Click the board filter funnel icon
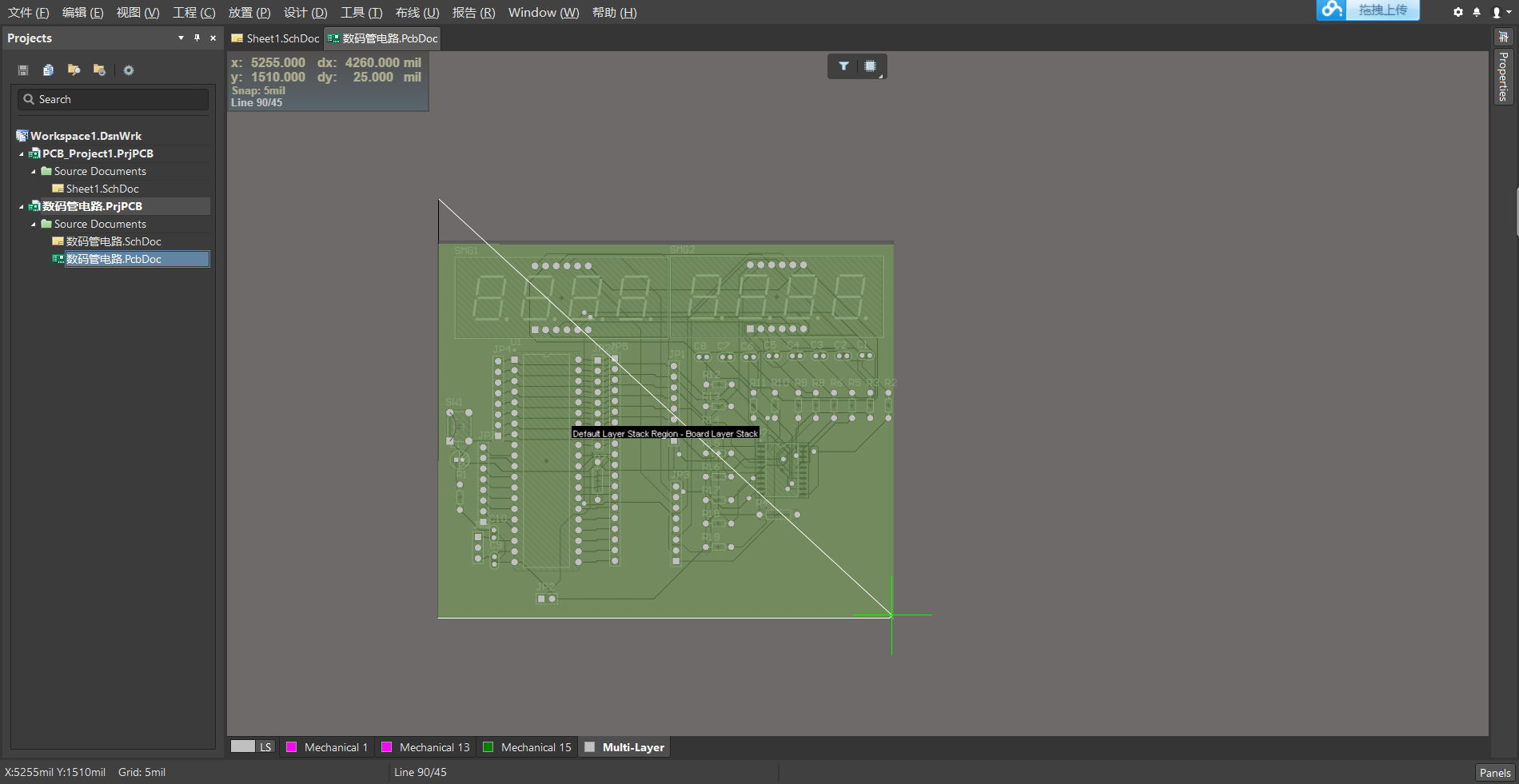Screen dimensions: 1519x784 [x=843, y=66]
